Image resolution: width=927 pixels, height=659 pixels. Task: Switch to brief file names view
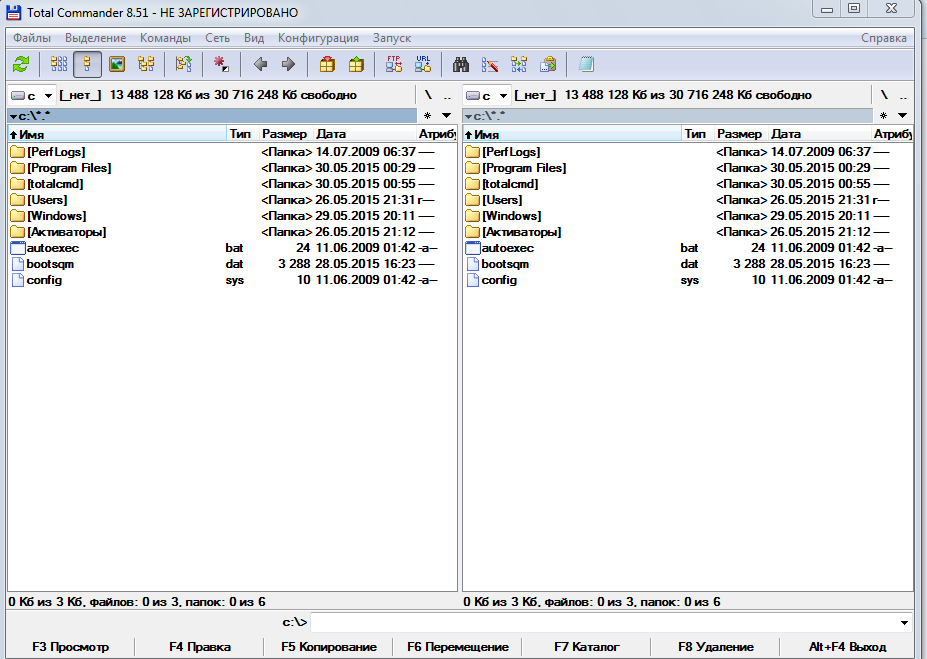59,64
